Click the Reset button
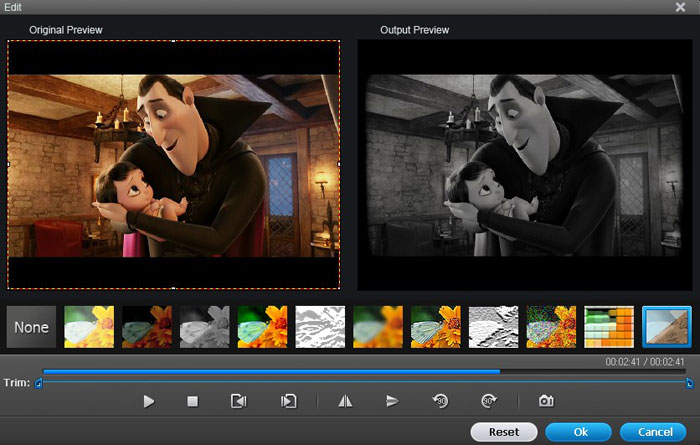 point(504,432)
